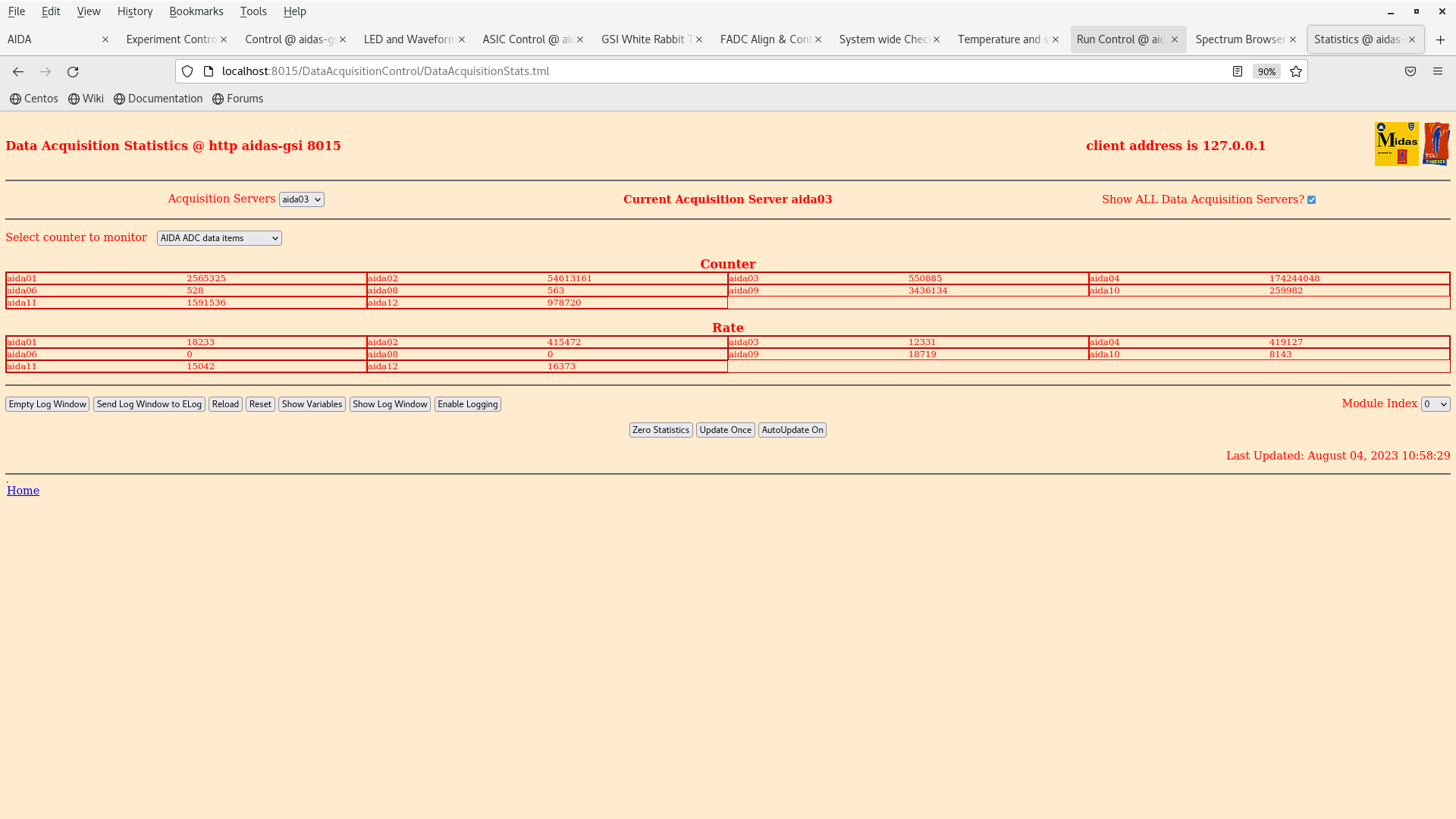Screen dimensions: 1456x819
Task: Expand the AIDA ADC data items dropdown
Action: point(219,238)
